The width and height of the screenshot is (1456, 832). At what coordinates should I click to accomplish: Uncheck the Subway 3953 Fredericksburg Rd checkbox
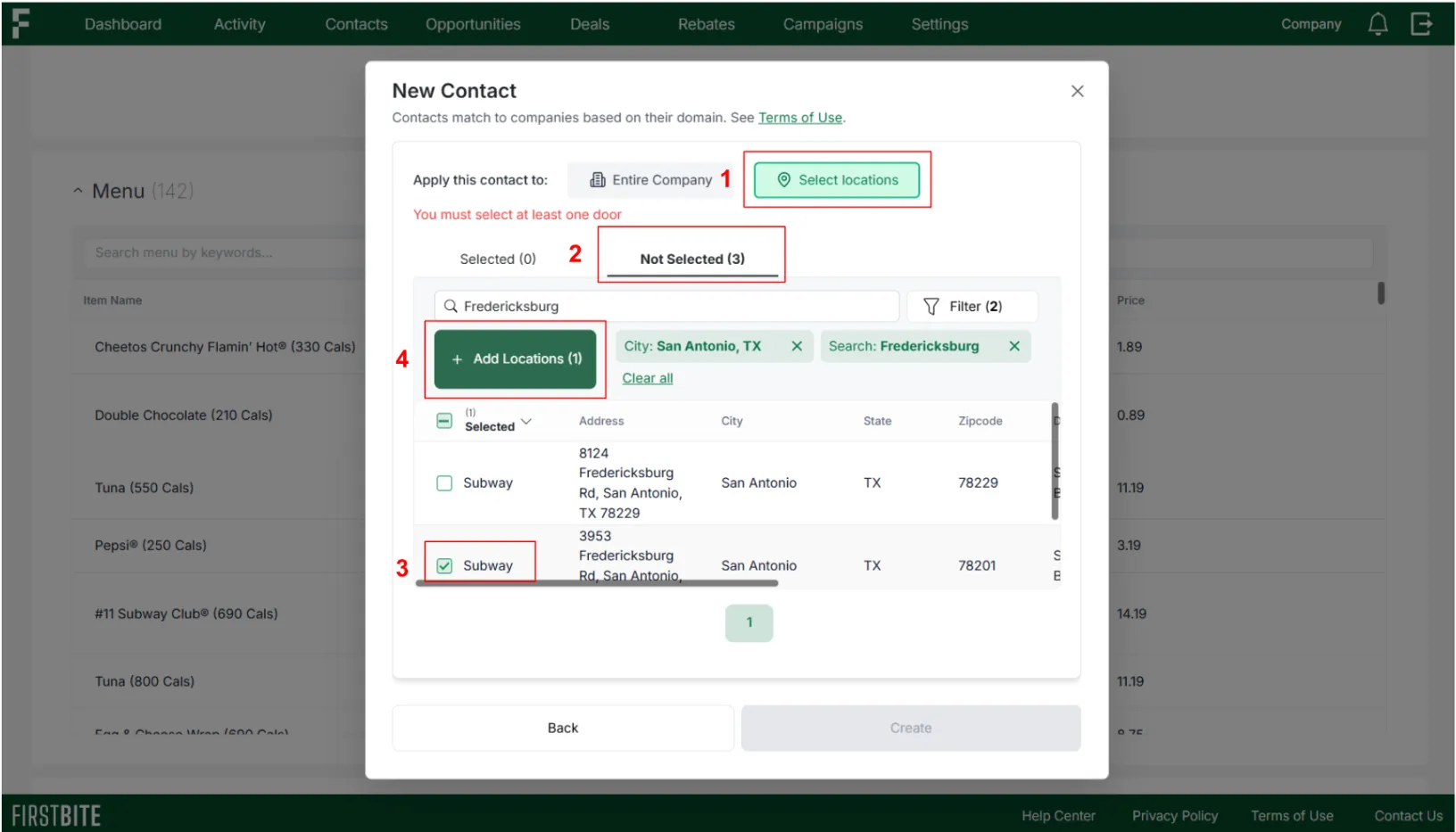click(x=444, y=565)
